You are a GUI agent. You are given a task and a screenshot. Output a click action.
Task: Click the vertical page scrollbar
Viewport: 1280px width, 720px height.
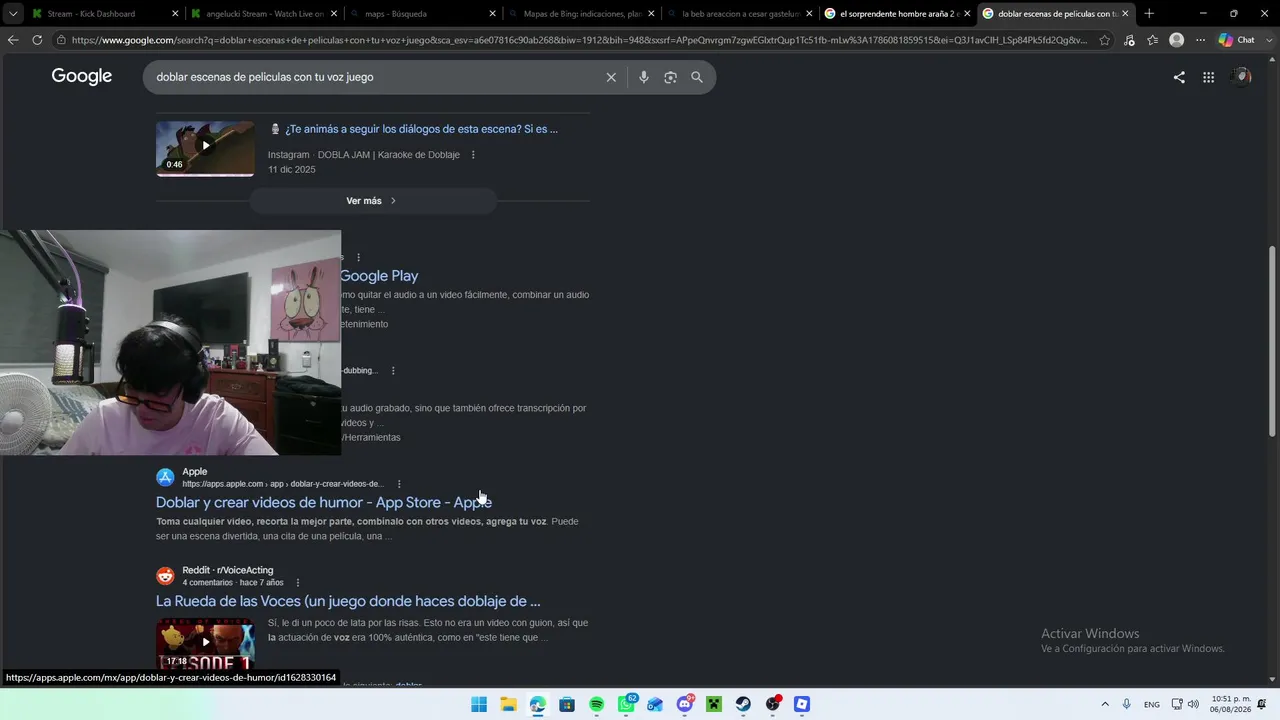tap(1272, 340)
